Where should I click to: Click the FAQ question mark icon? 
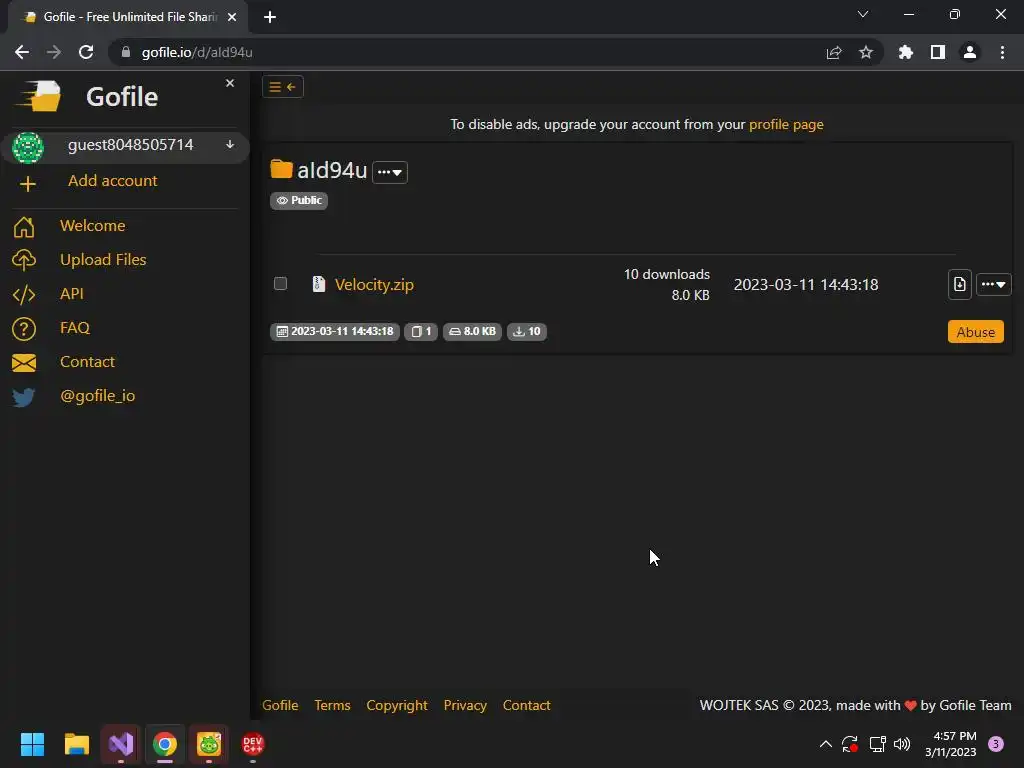24,328
